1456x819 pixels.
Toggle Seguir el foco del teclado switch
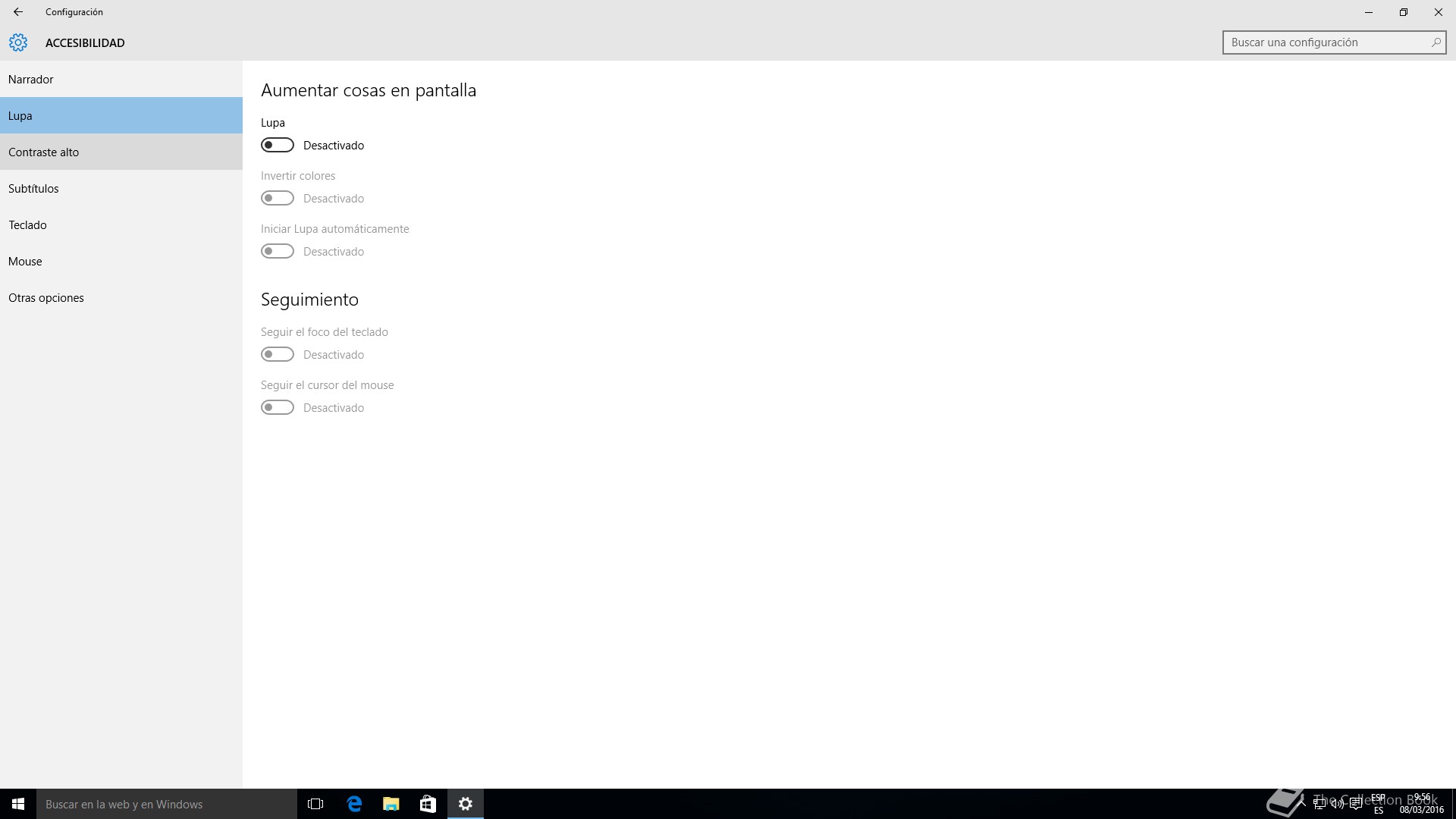[278, 354]
